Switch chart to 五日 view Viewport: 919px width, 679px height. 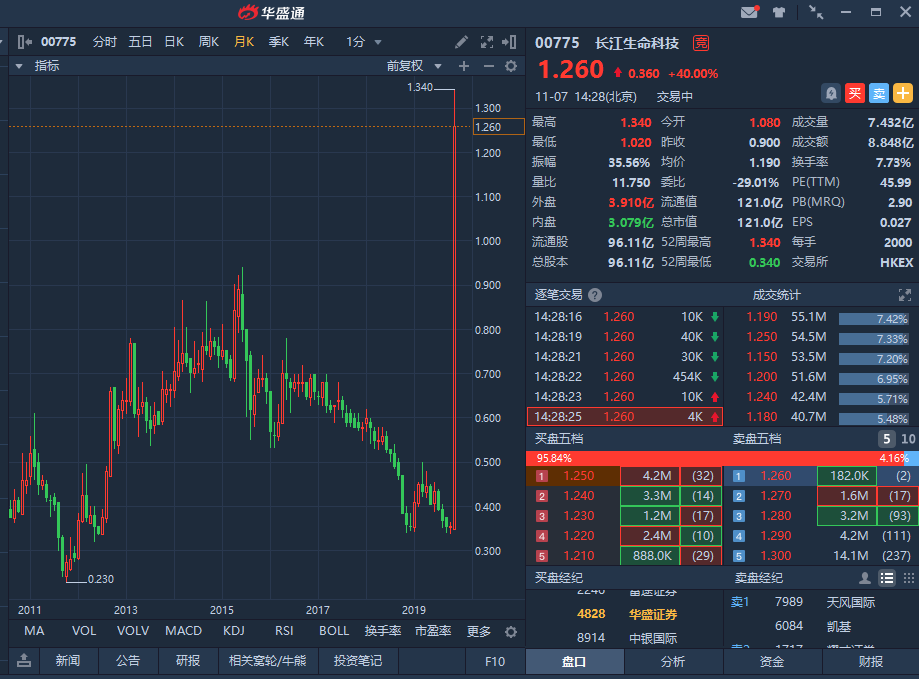tap(141, 42)
